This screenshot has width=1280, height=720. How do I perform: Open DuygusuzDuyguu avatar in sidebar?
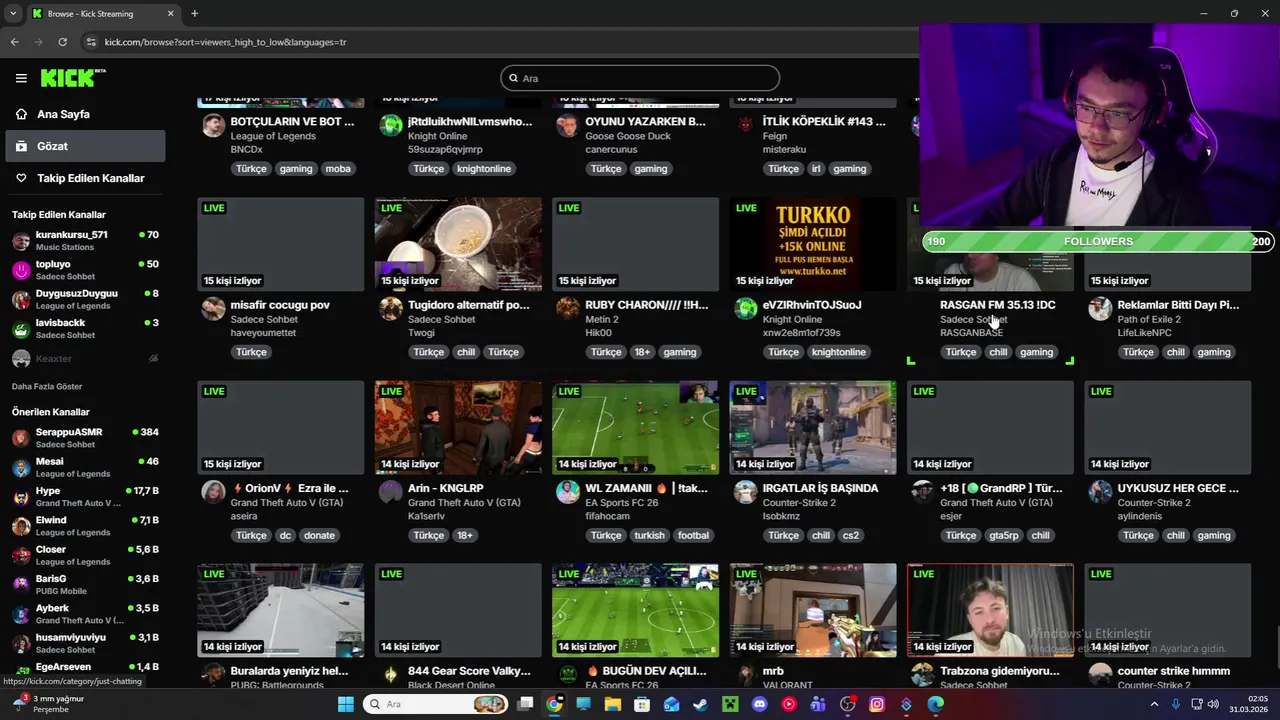21,300
